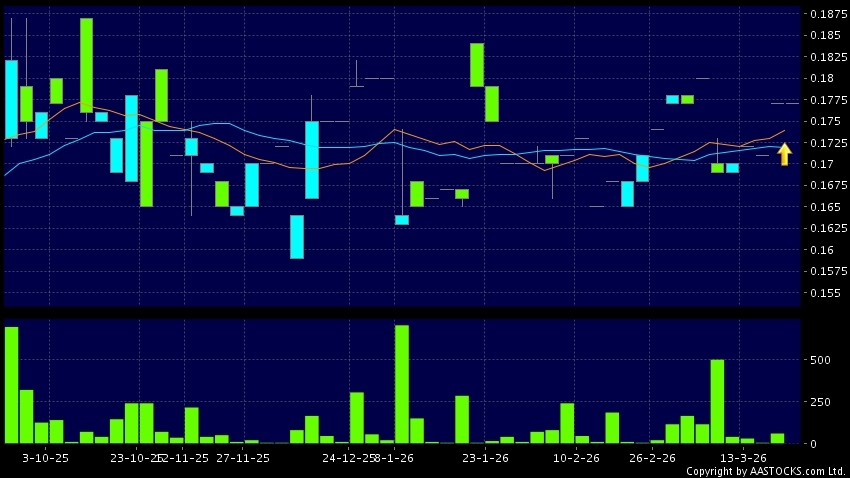The height and width of the screenshot is (478, 850).
Task: Click the tallest volume bar near 8-1-26
Action: 402,384
